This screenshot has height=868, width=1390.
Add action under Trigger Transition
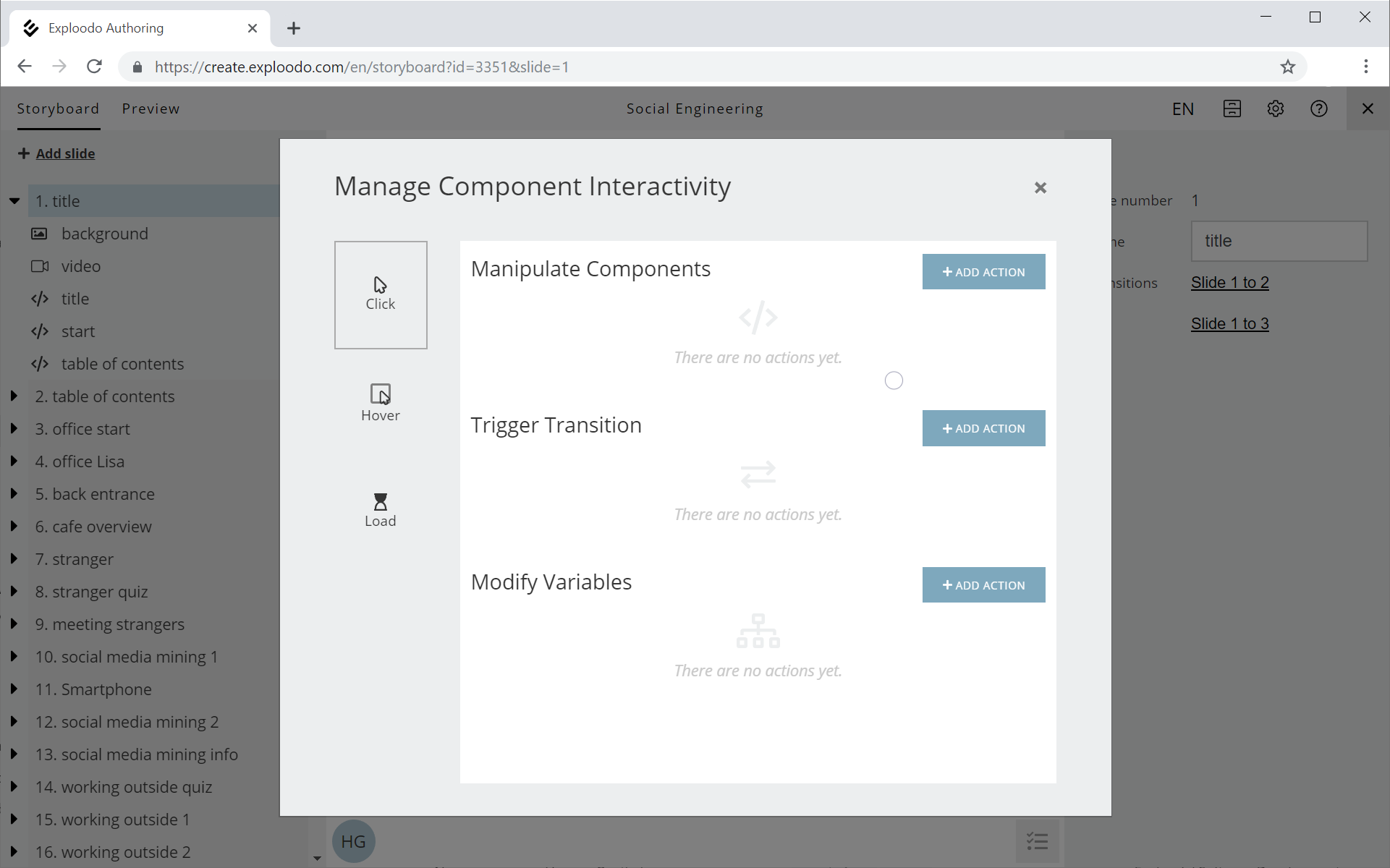983,428
